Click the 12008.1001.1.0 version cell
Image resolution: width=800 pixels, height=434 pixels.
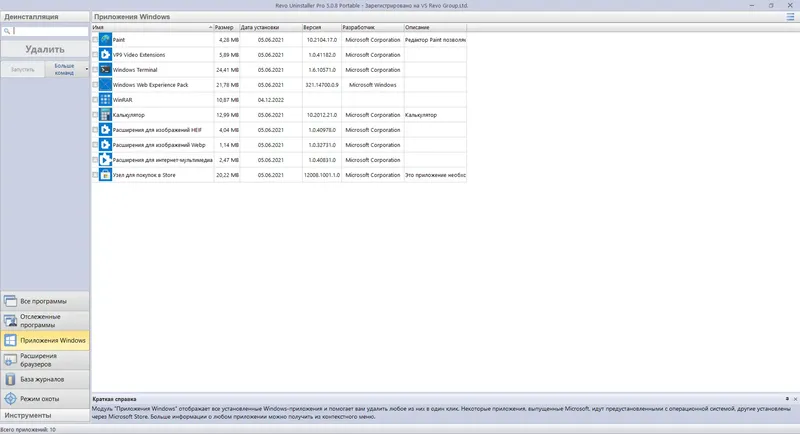[321, 175]
